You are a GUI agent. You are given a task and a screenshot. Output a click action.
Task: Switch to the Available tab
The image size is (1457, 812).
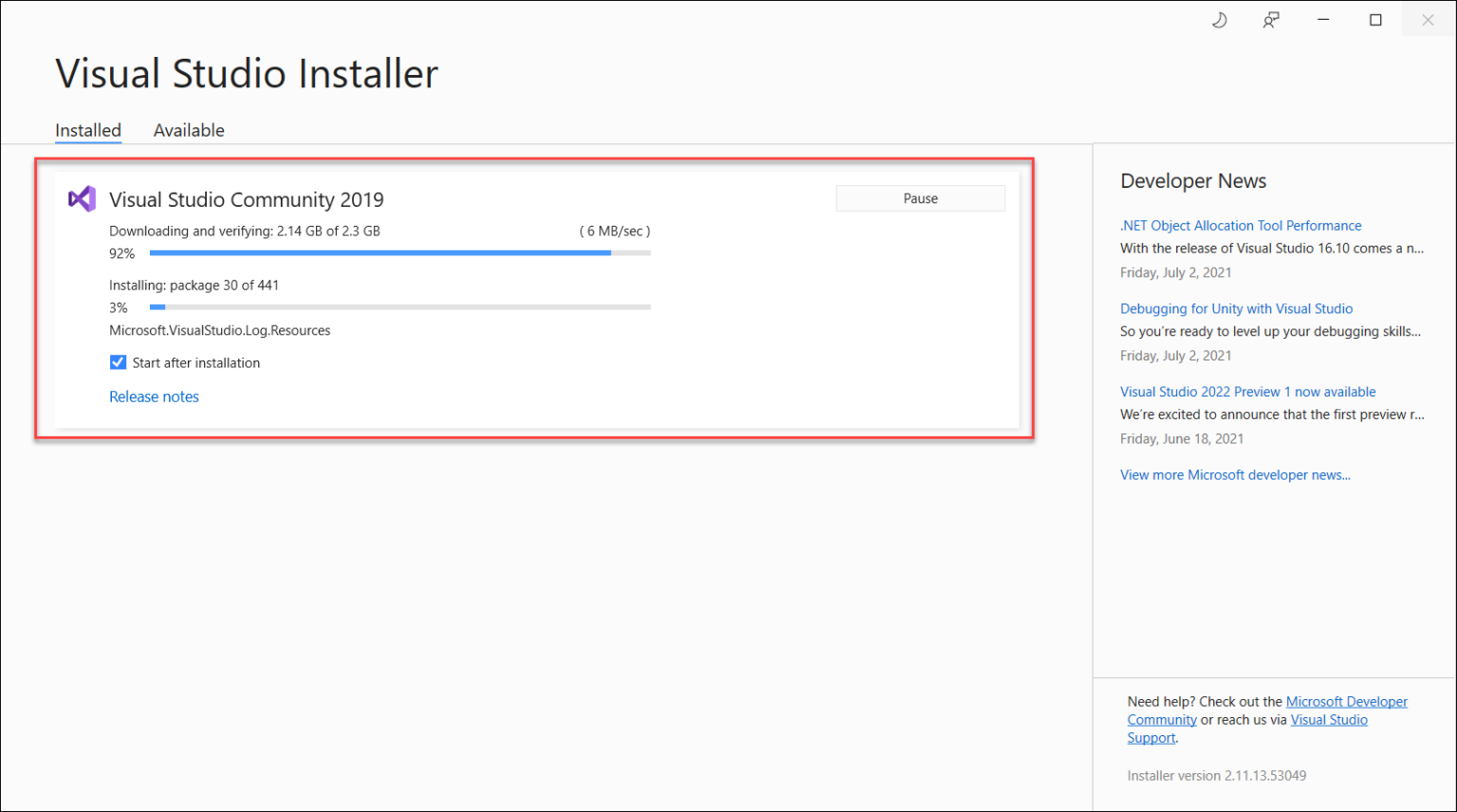[x=189, y=130]
